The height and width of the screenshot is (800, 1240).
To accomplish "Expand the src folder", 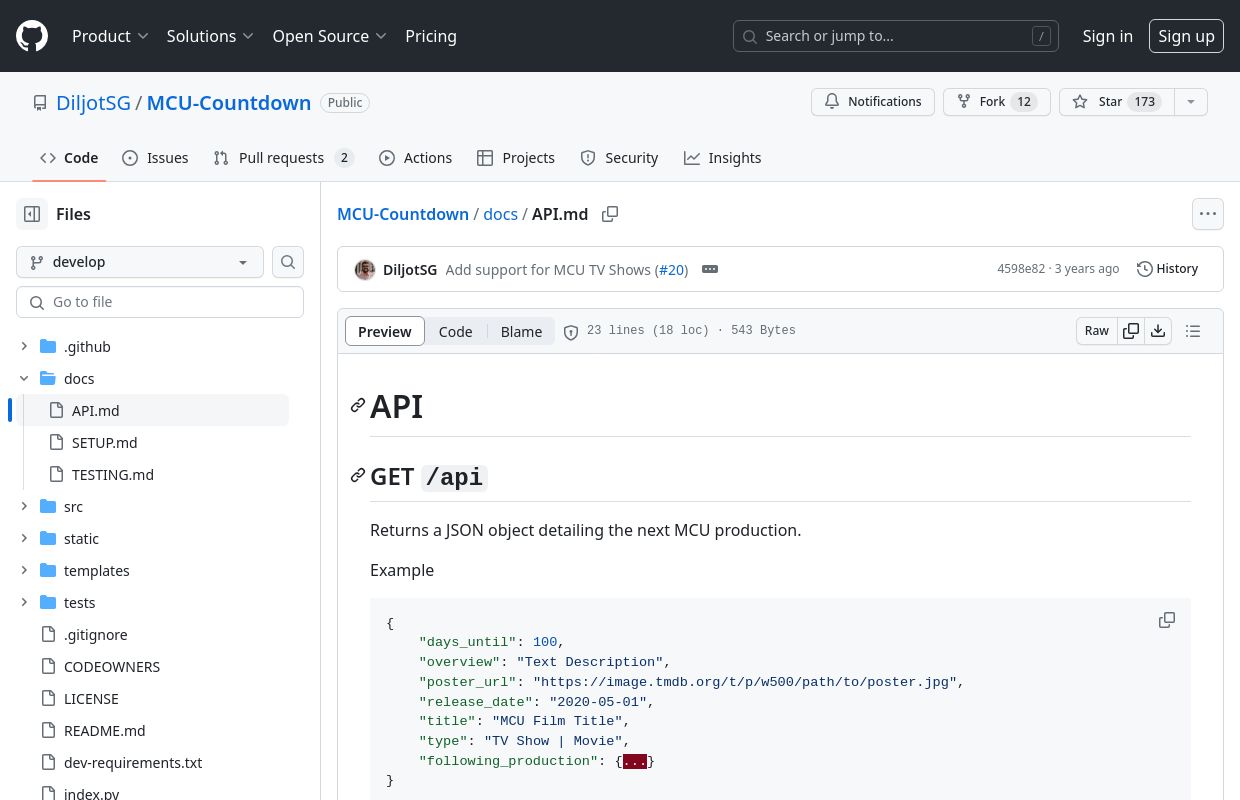I will click(24, 507).
